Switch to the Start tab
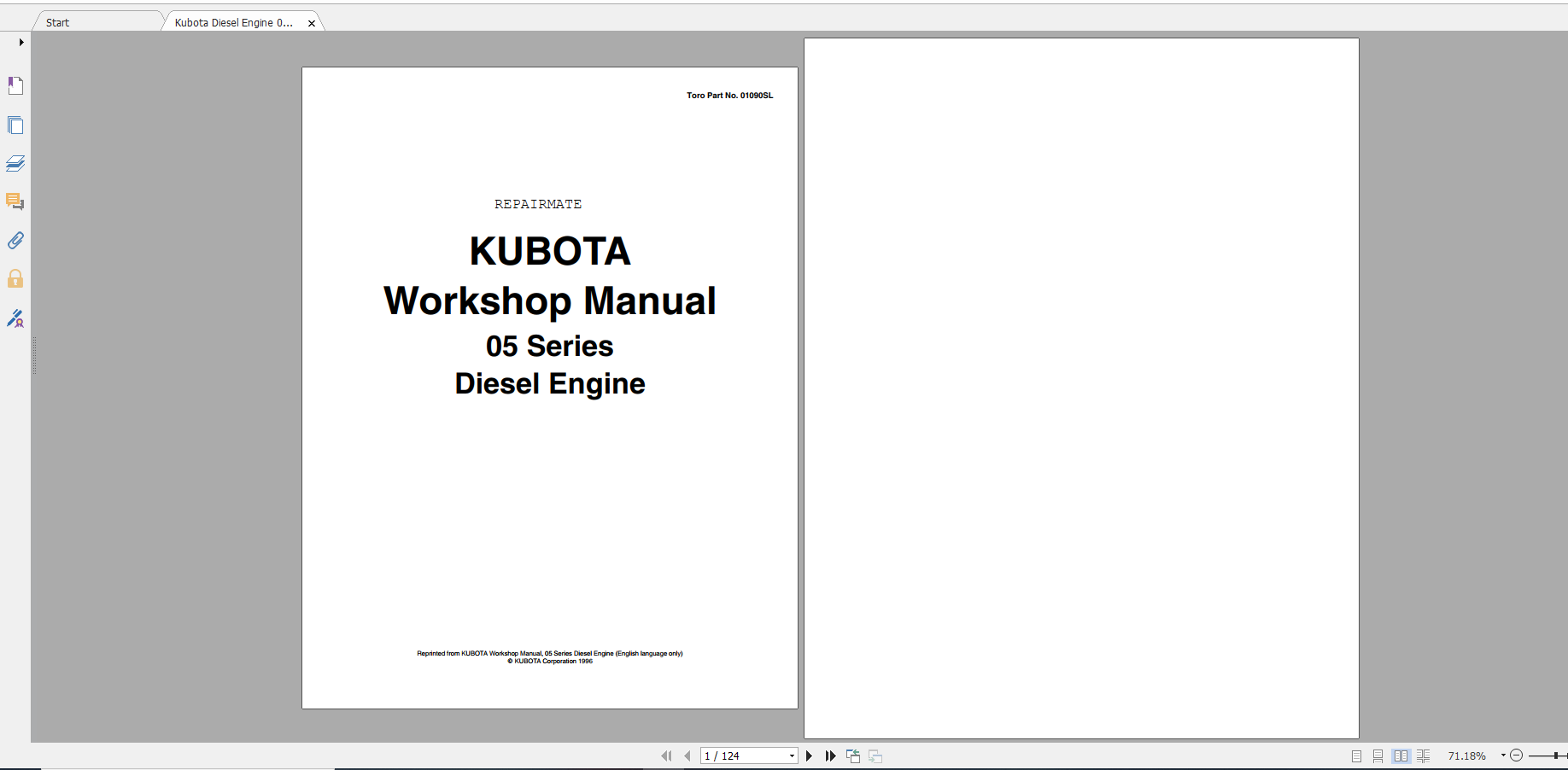 pos(57,22)
